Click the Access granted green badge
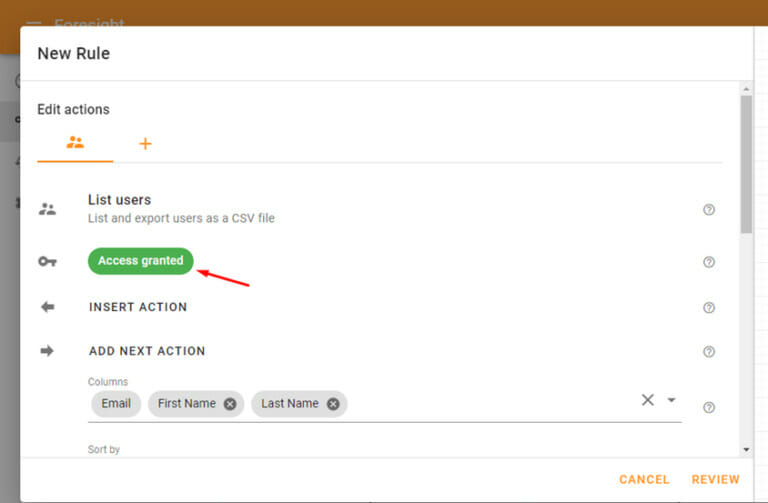Image resolution: width=768 pixels, height=503 pixels. coord(141,261)
